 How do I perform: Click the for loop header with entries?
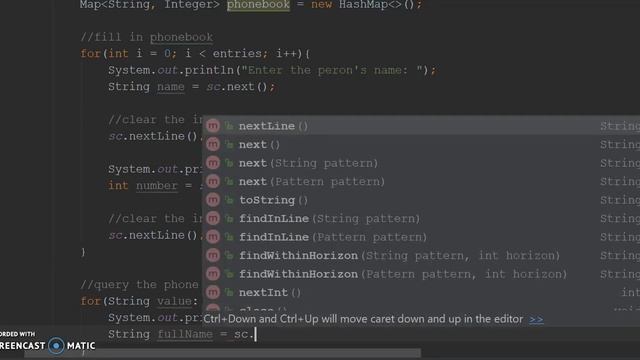(x=195, y=53)
